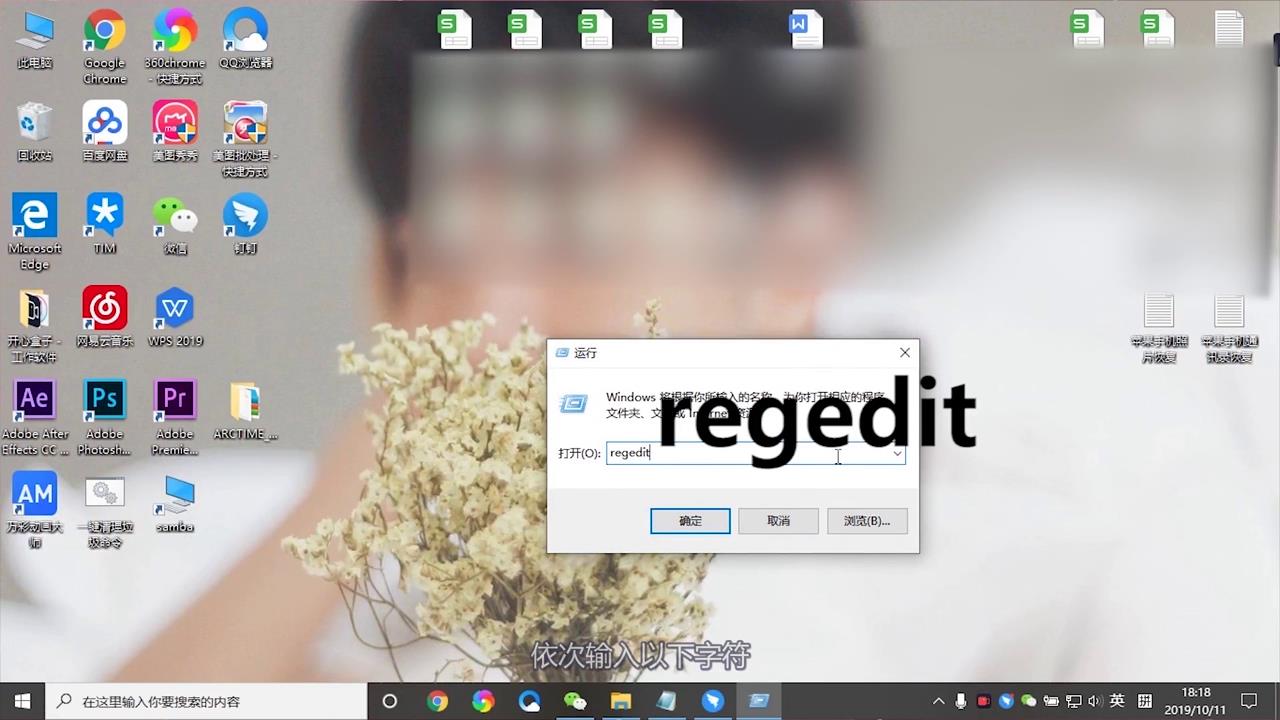Click the 英 input method indicator
1280x720 pixels.
(1117, 701)
